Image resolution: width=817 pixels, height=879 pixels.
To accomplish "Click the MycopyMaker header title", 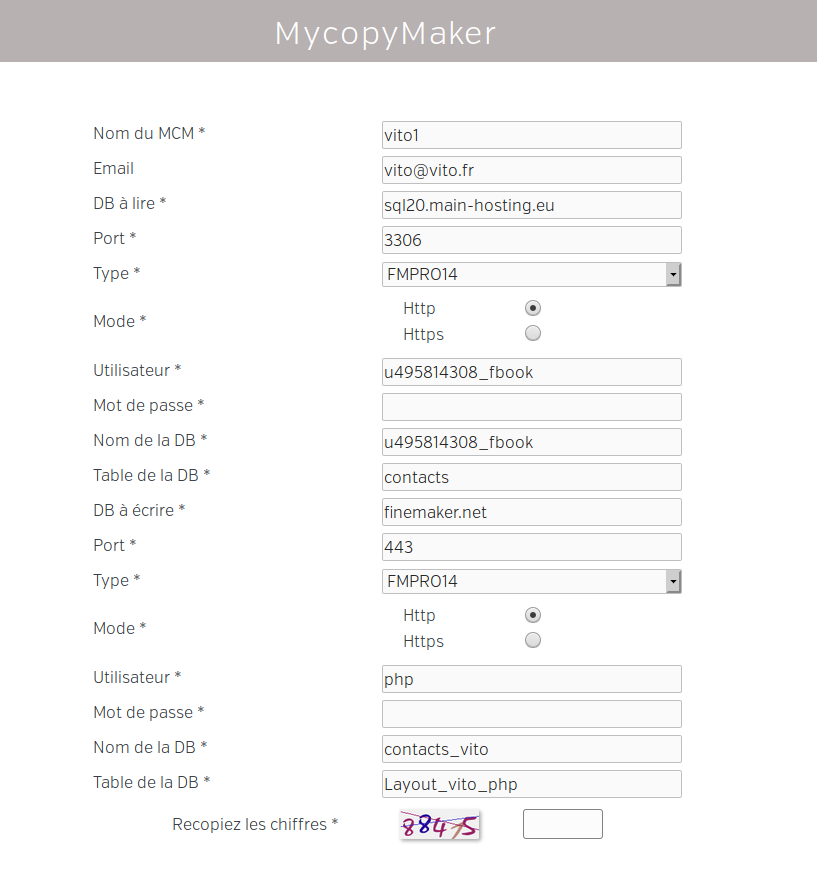I will [x=385, y=34].
